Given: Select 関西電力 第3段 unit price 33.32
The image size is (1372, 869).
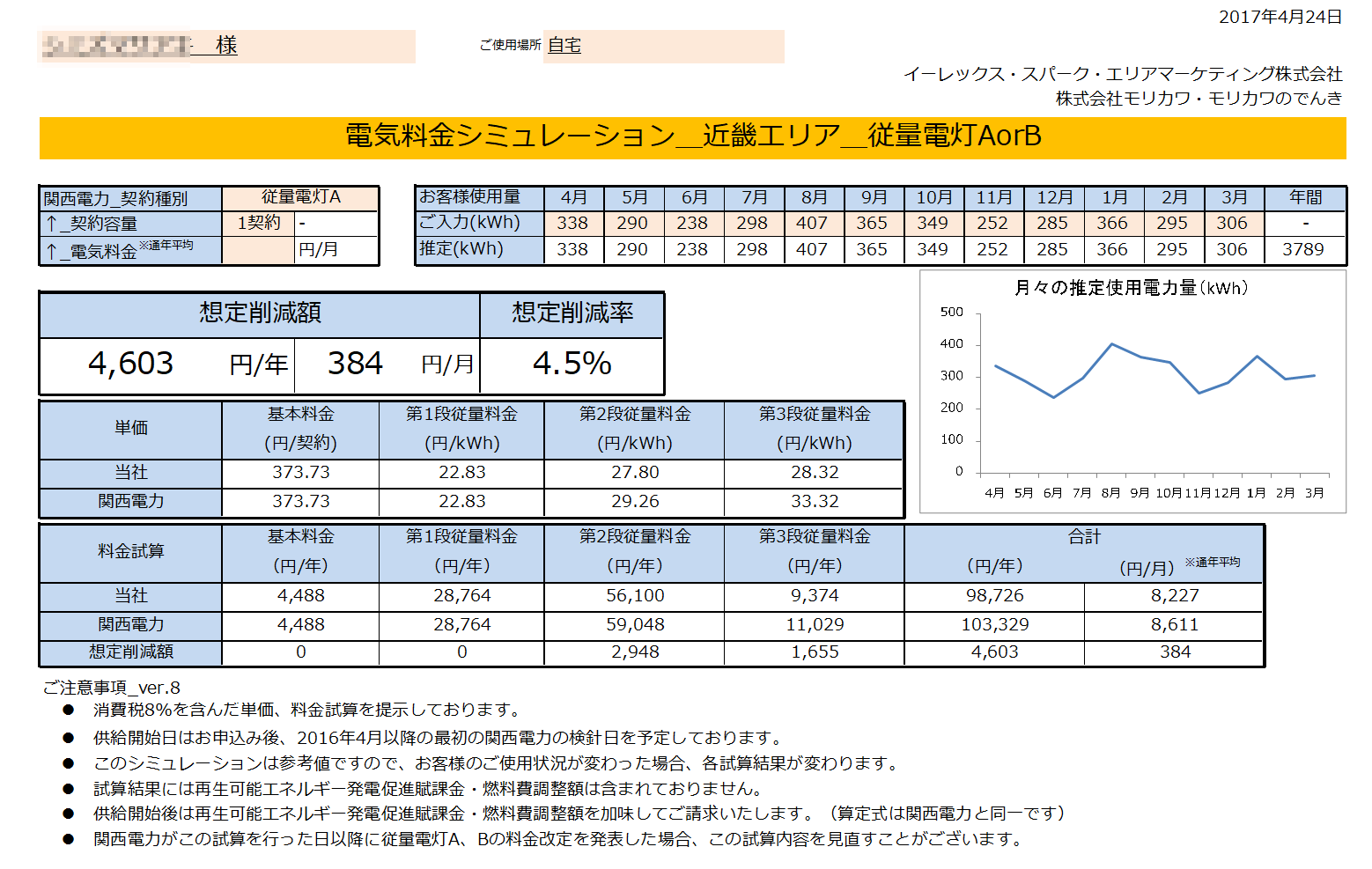Looking at the screenshot, I should click(x=815, y=502).
